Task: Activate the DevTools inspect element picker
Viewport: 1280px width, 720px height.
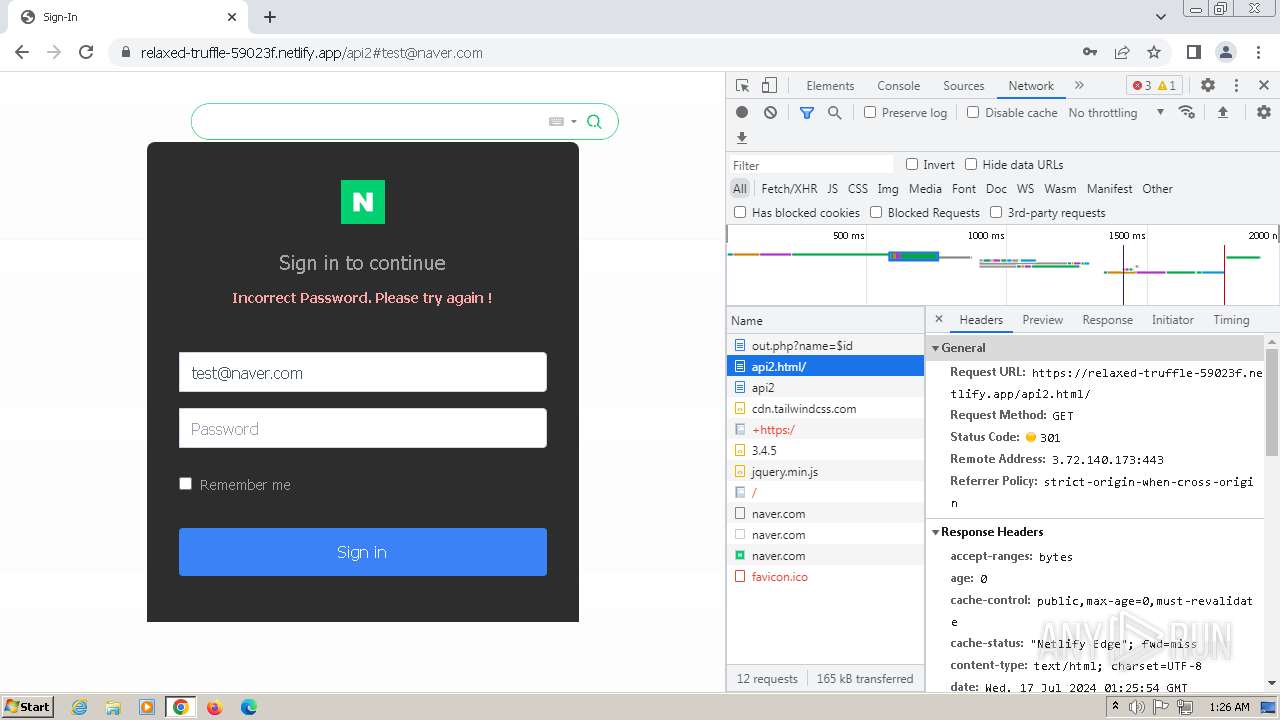Action: click(x=742, y=85)
